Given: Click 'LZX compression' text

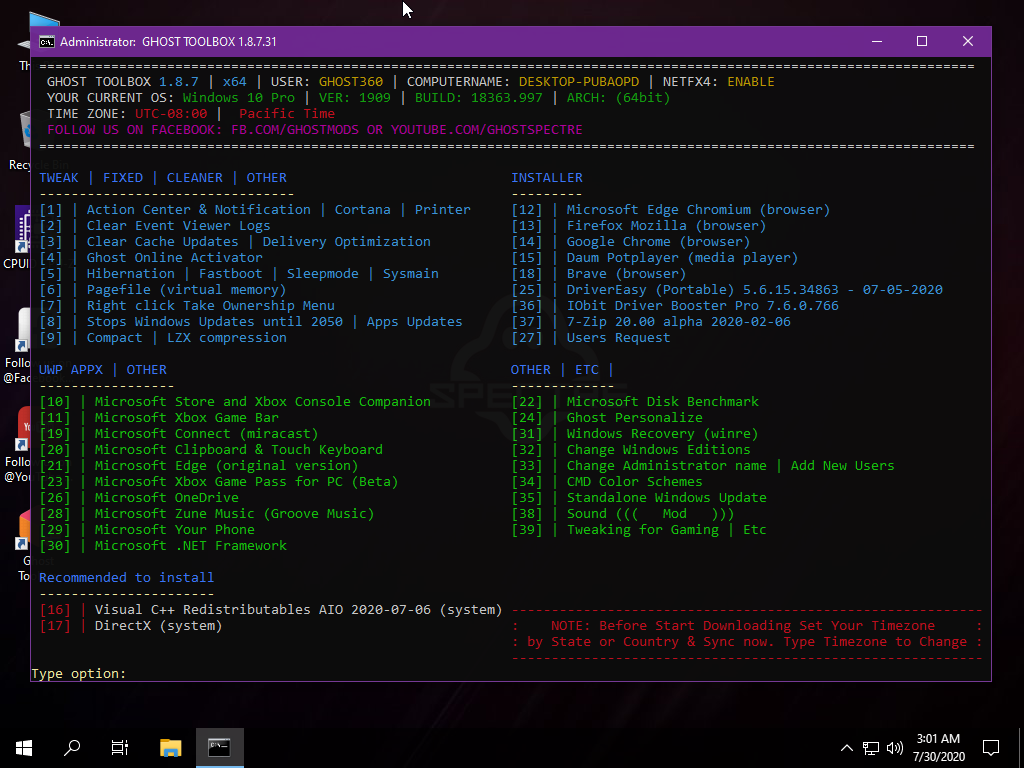Looking at the screenshot, I should (x=227, y=338).
